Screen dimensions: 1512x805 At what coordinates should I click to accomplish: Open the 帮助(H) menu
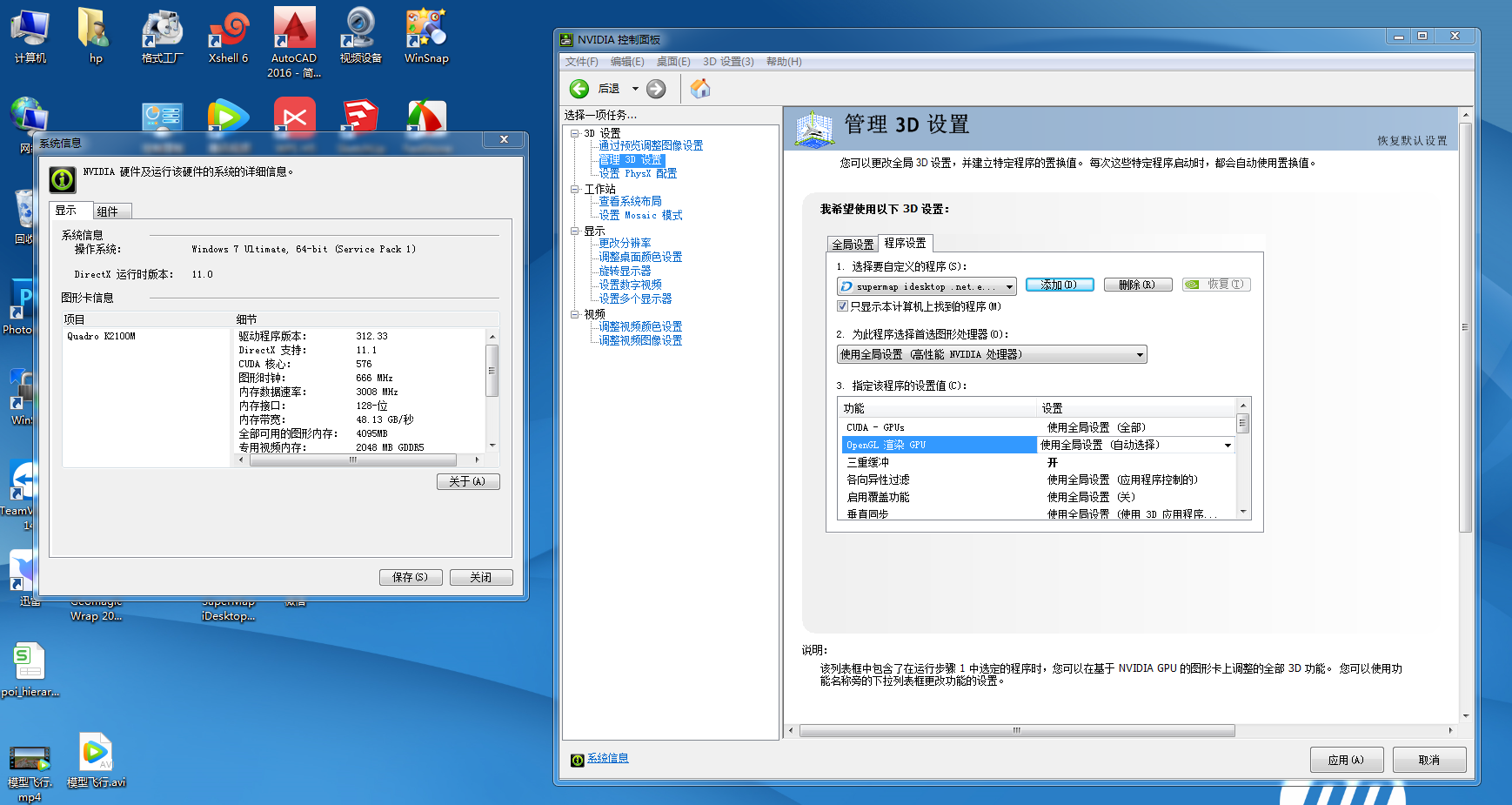pos(784,62)
